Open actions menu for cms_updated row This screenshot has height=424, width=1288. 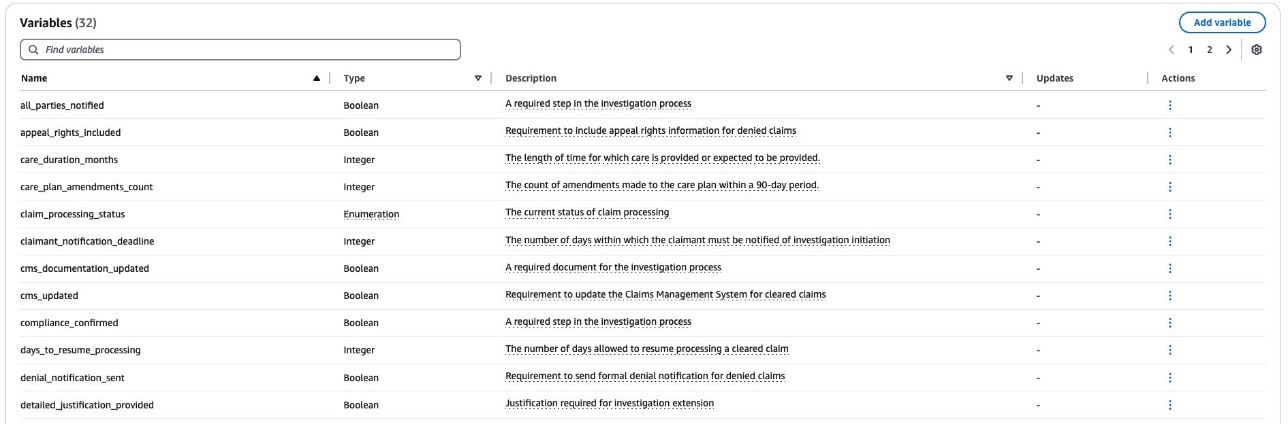(x=1169, y=295)
